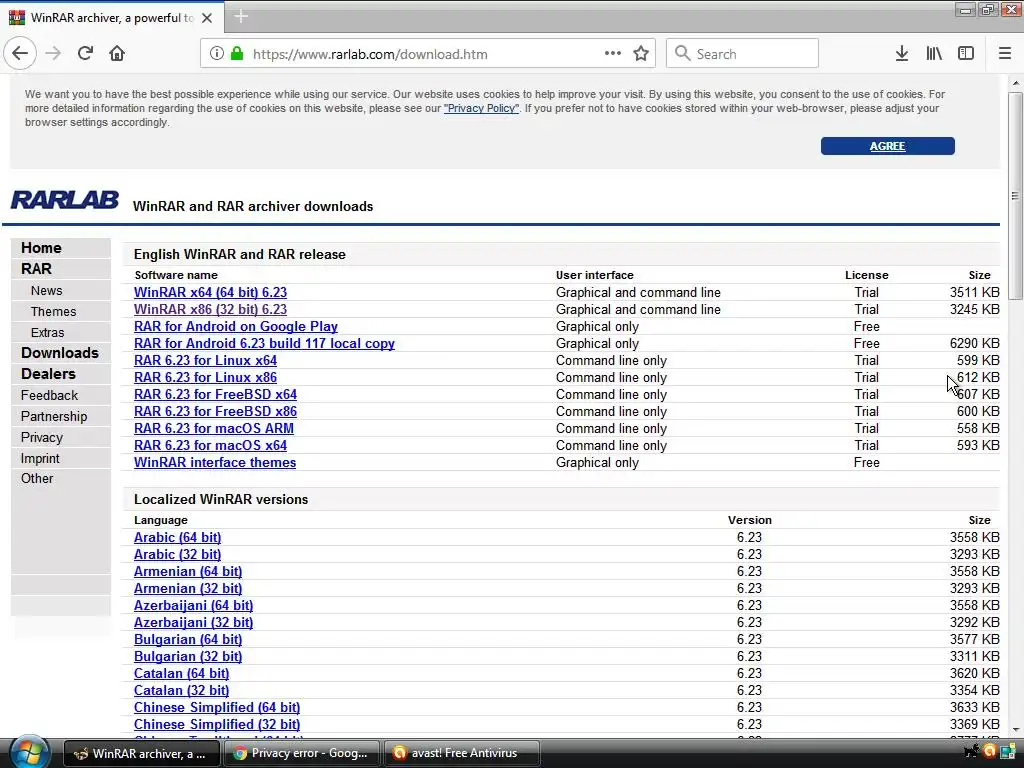This screenshot has width=1024, height=768.
Task: Open Dealers in the side menu
Action: tap(48, 374)
